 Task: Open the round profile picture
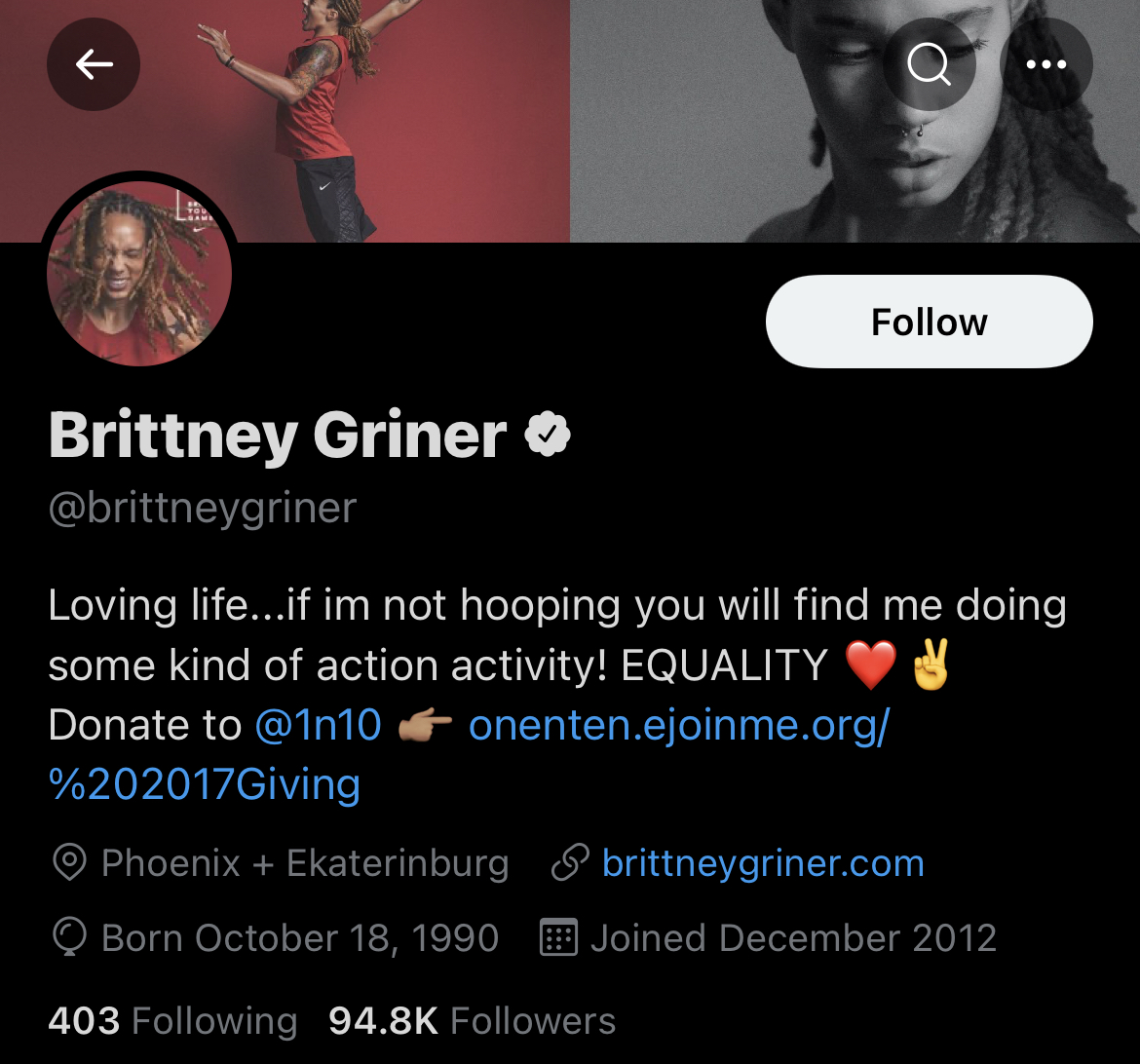(139, 273)
